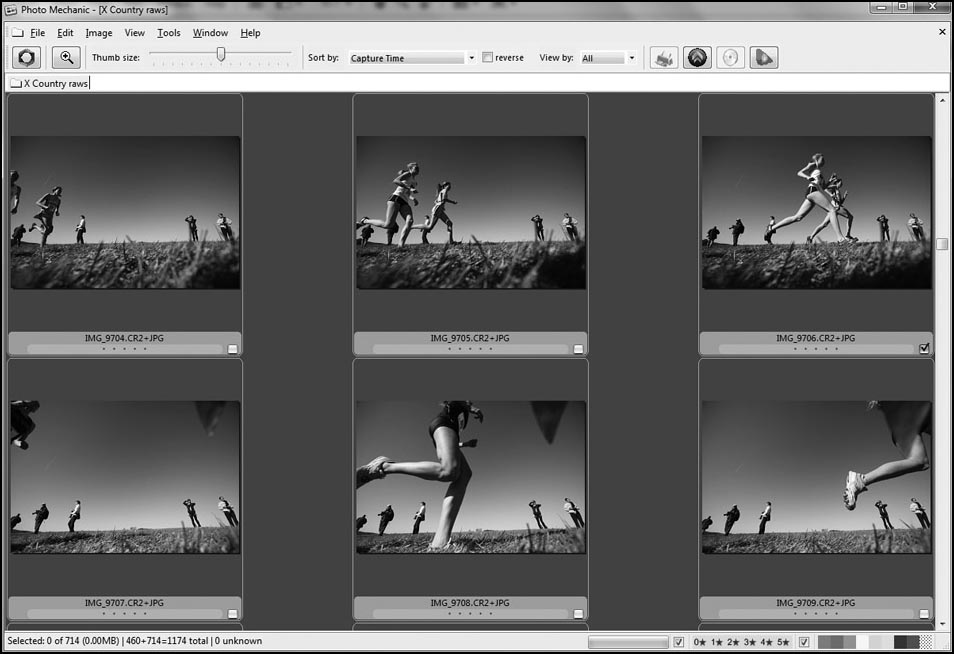Filter by 4 star rating
The width and height of the screenshot is (954, 654).
[766, 642]
